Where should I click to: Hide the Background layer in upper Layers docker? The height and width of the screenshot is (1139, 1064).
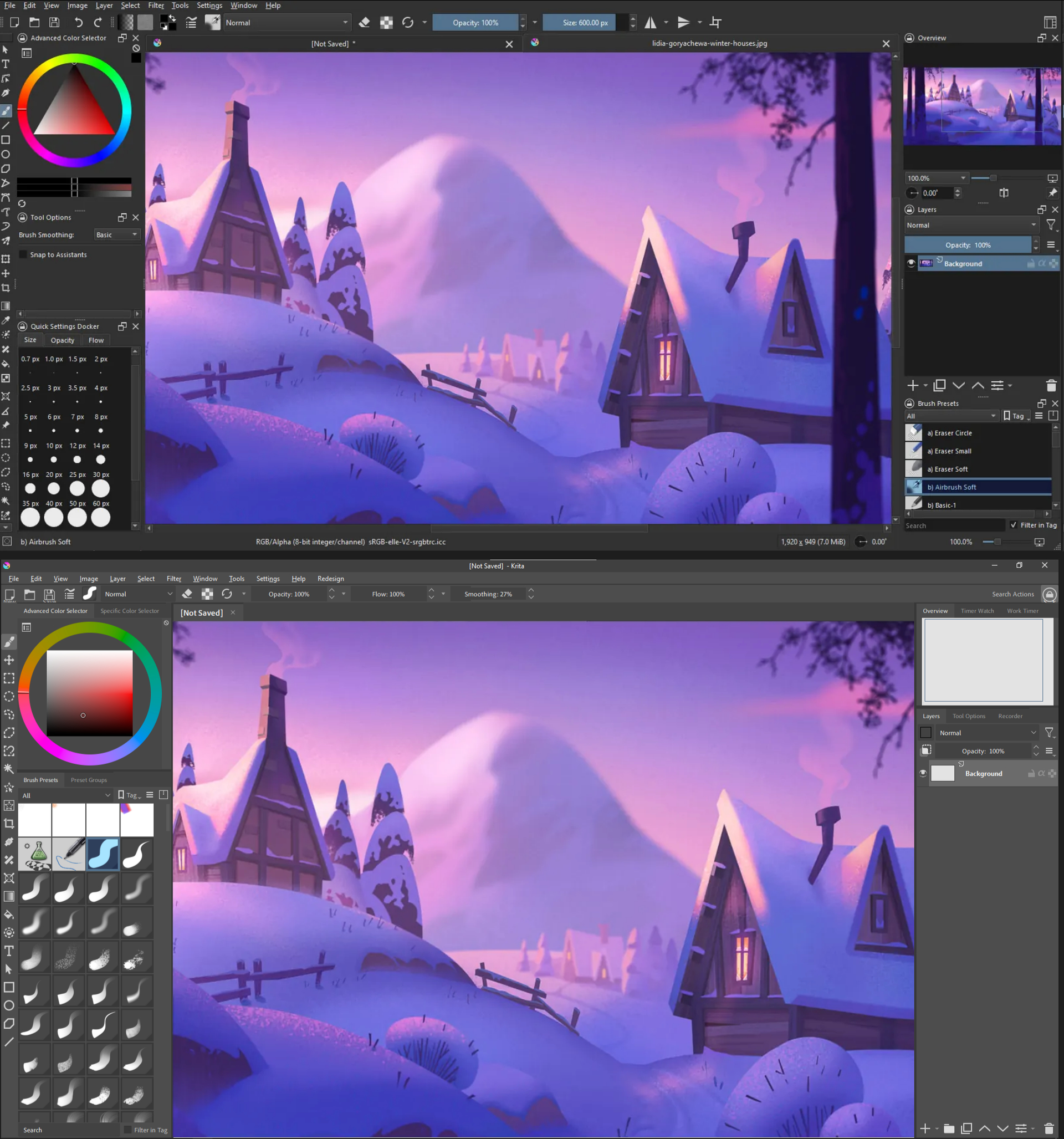[911, 263]
